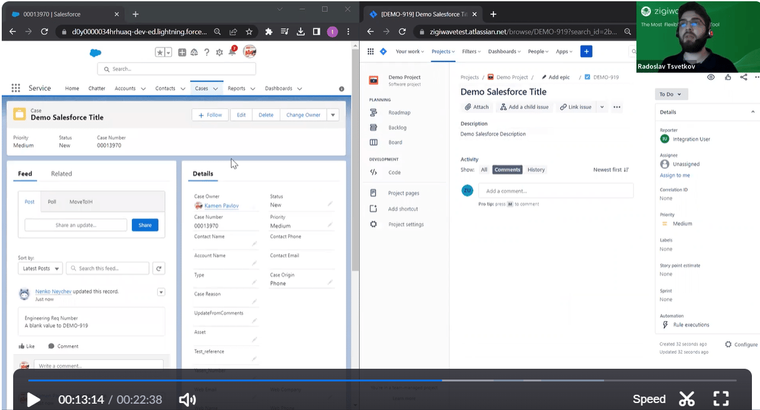Open Kamen Pavlov case owner link
The width and height of the screenshot is (760, 410).
pos(222,206)
